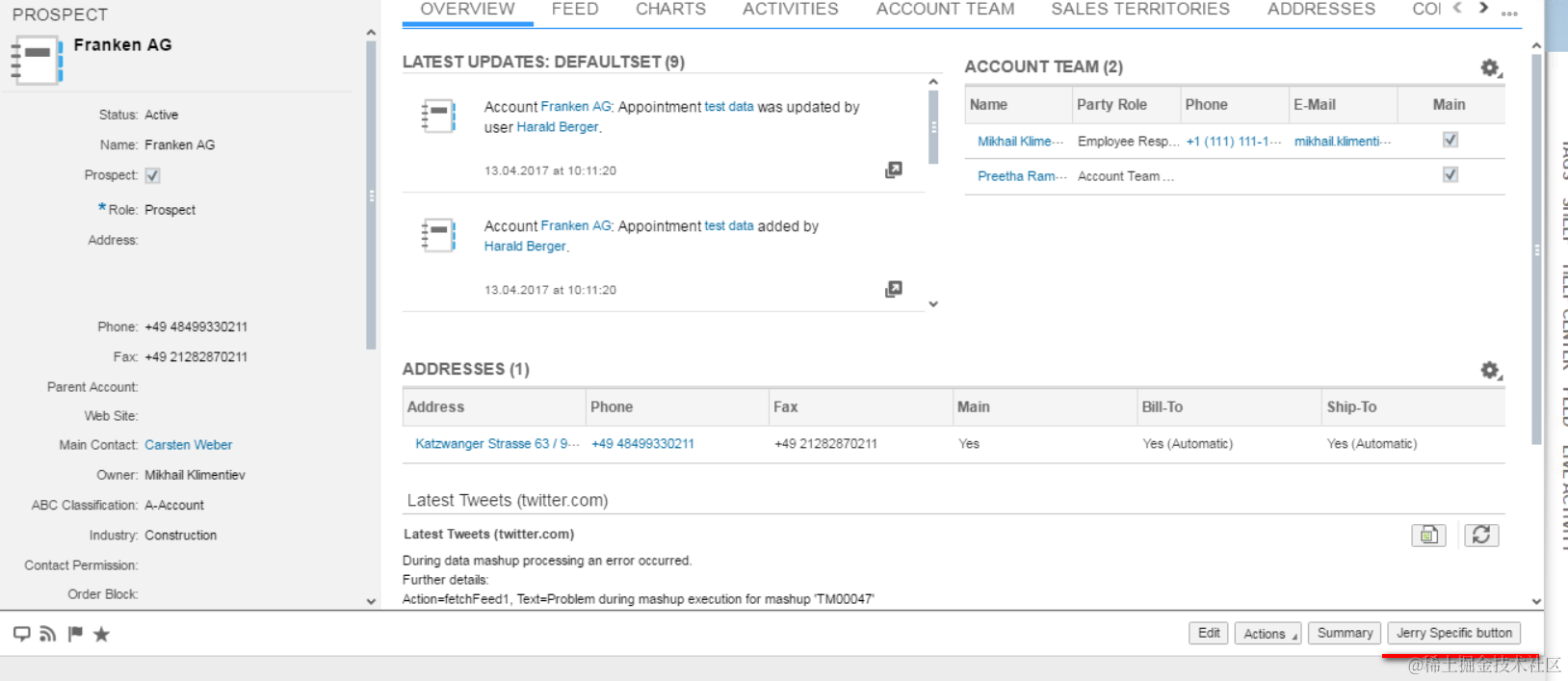1568x681 pixels.
Task: Open the Actions dropdown button
Action: tap(1267, 633)
